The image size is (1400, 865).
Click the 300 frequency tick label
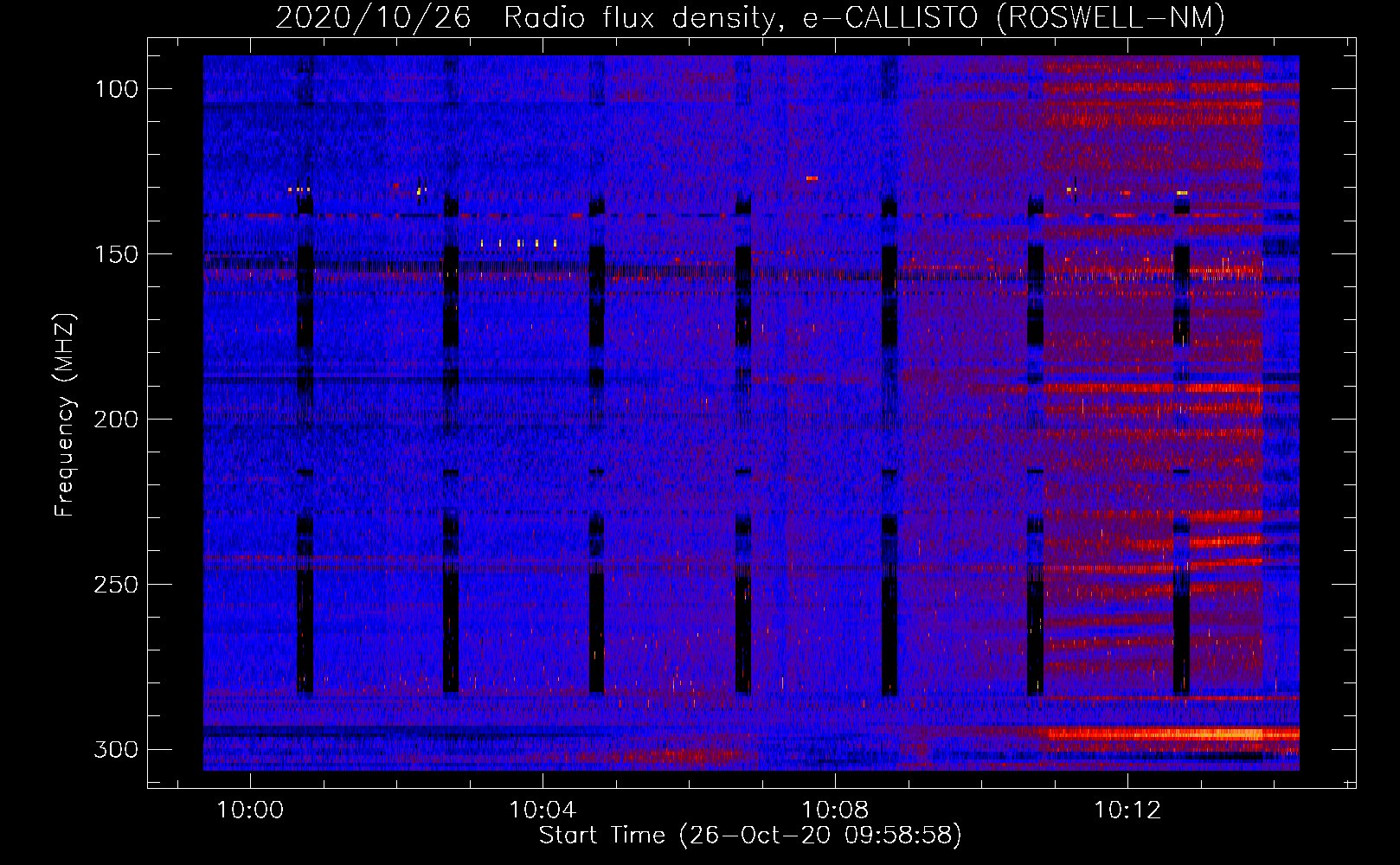tap(116, 749)
